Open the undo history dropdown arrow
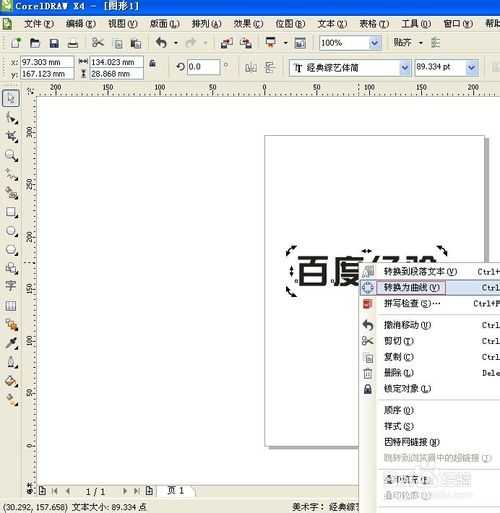The width and height of the screenshot is (500, 513). [x=176, y=43]
